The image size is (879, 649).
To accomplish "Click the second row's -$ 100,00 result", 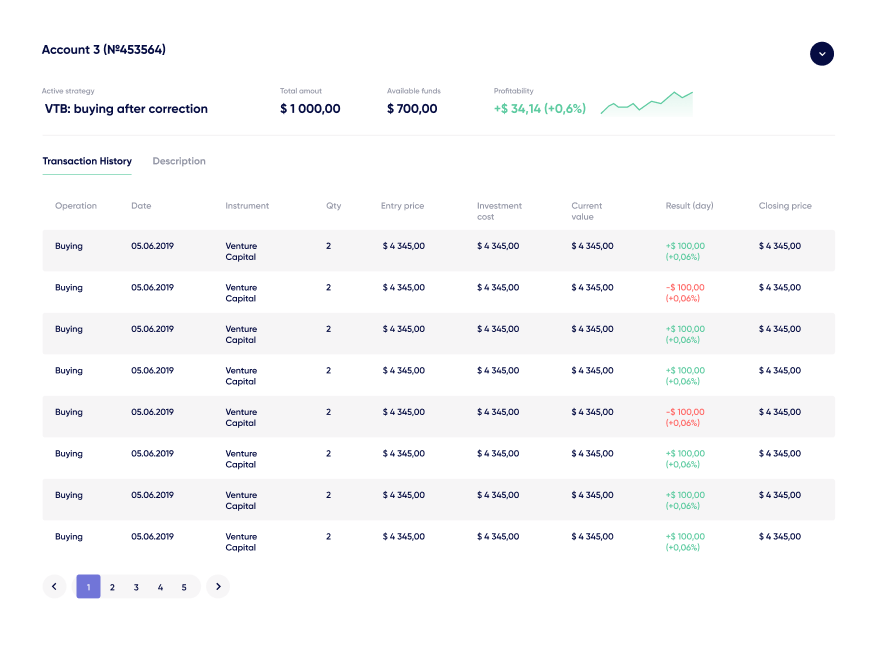I will (x=685, y=293).
